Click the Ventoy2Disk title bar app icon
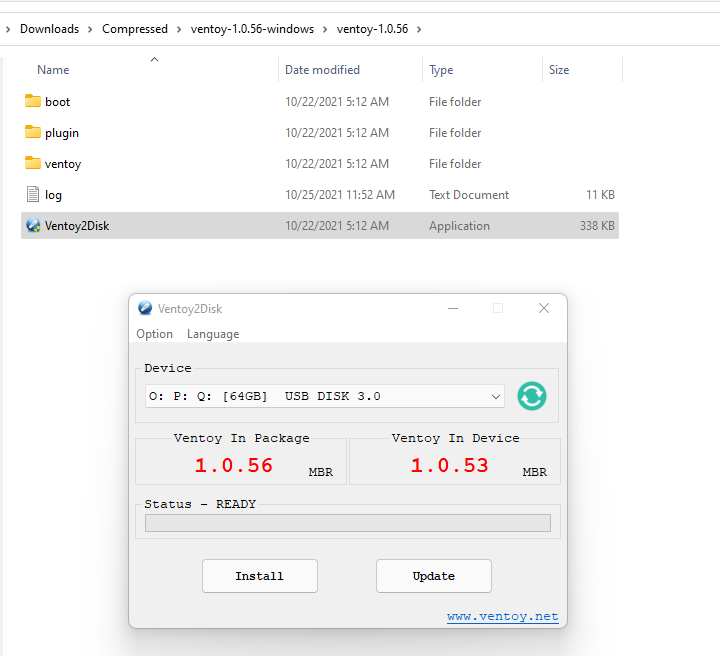The height and width of the screenshot is (656, 720). (145, 308)
